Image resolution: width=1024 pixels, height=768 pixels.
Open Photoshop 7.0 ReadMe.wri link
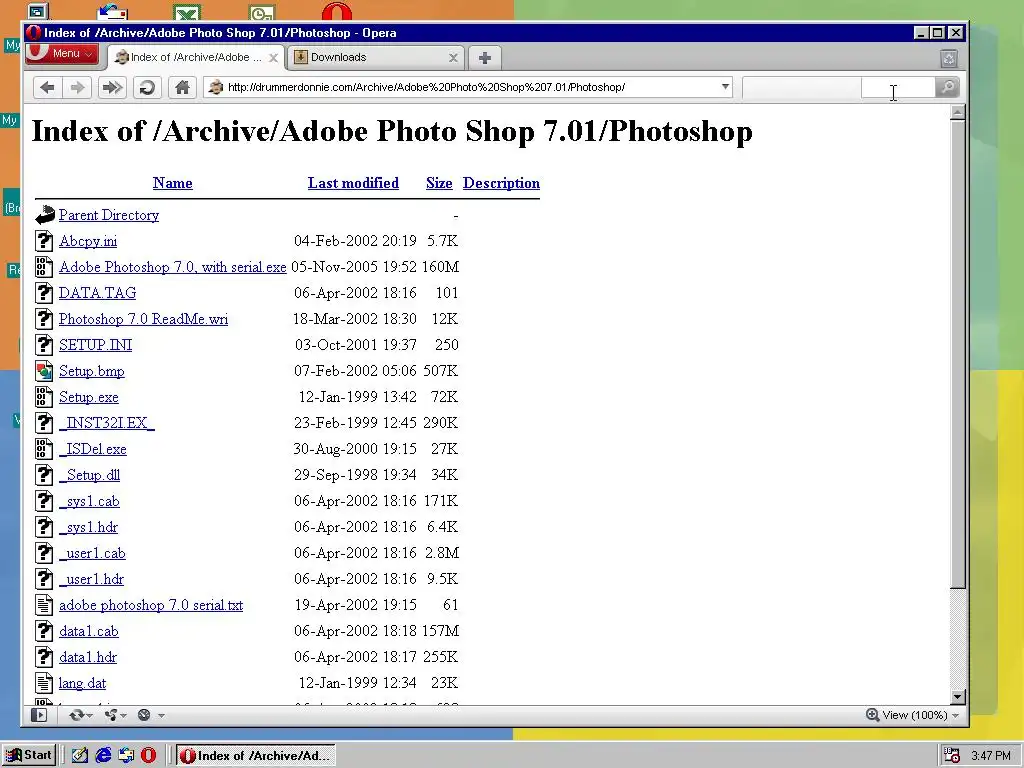click(x=144, y=319)
